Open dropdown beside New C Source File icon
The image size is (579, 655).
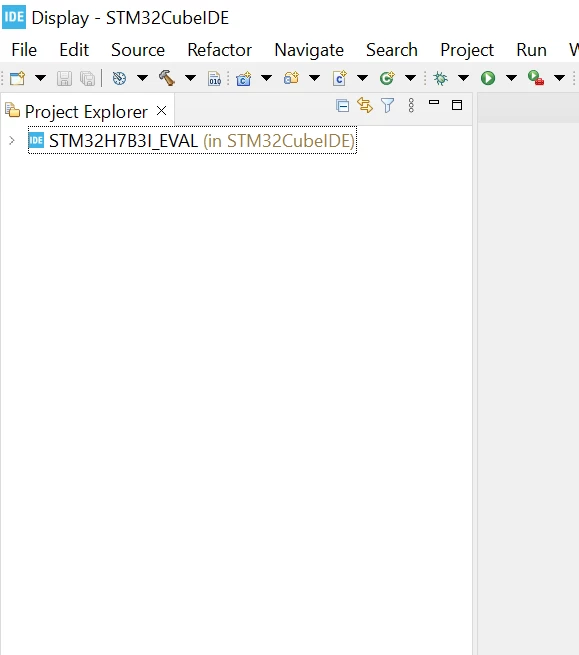(x=363, y=78)
